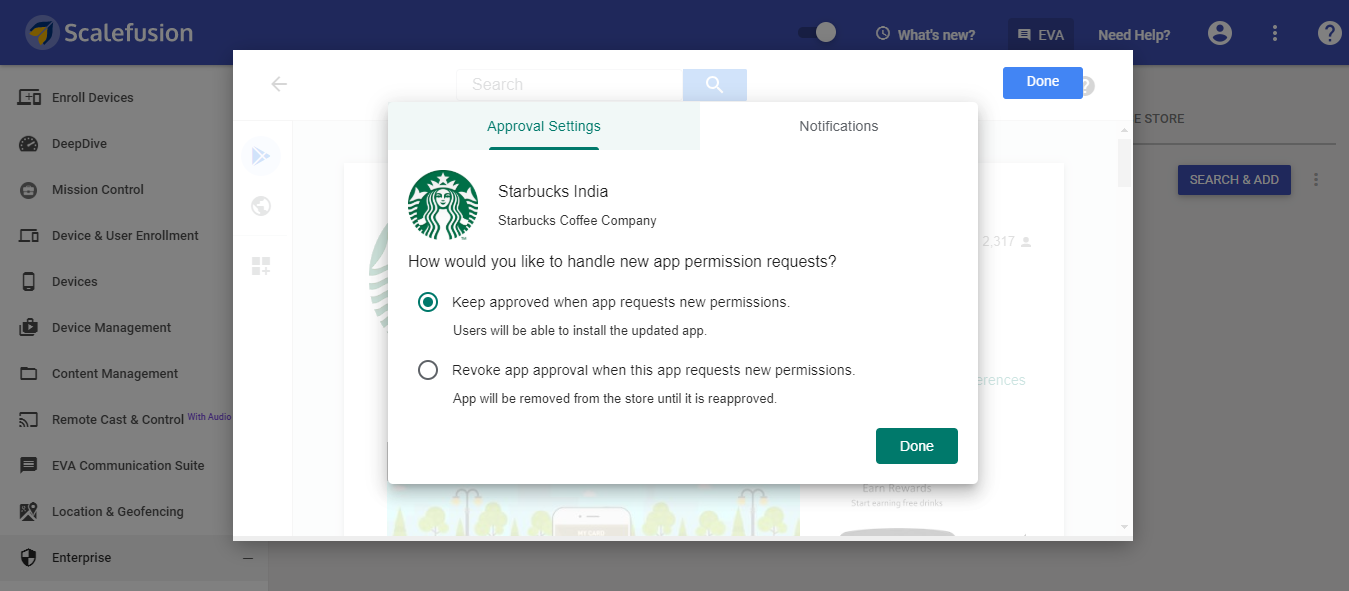Click the Enroll Devices icon
The height and width of the screenshot is (591, 1349).
30,98
